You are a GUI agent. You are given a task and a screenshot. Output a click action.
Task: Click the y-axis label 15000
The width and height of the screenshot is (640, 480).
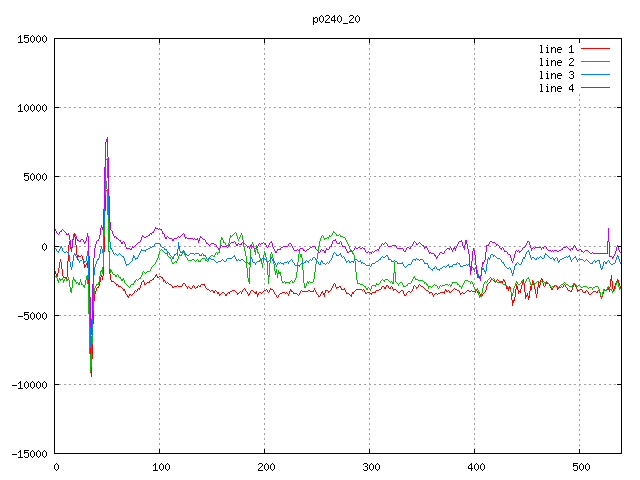32,39
